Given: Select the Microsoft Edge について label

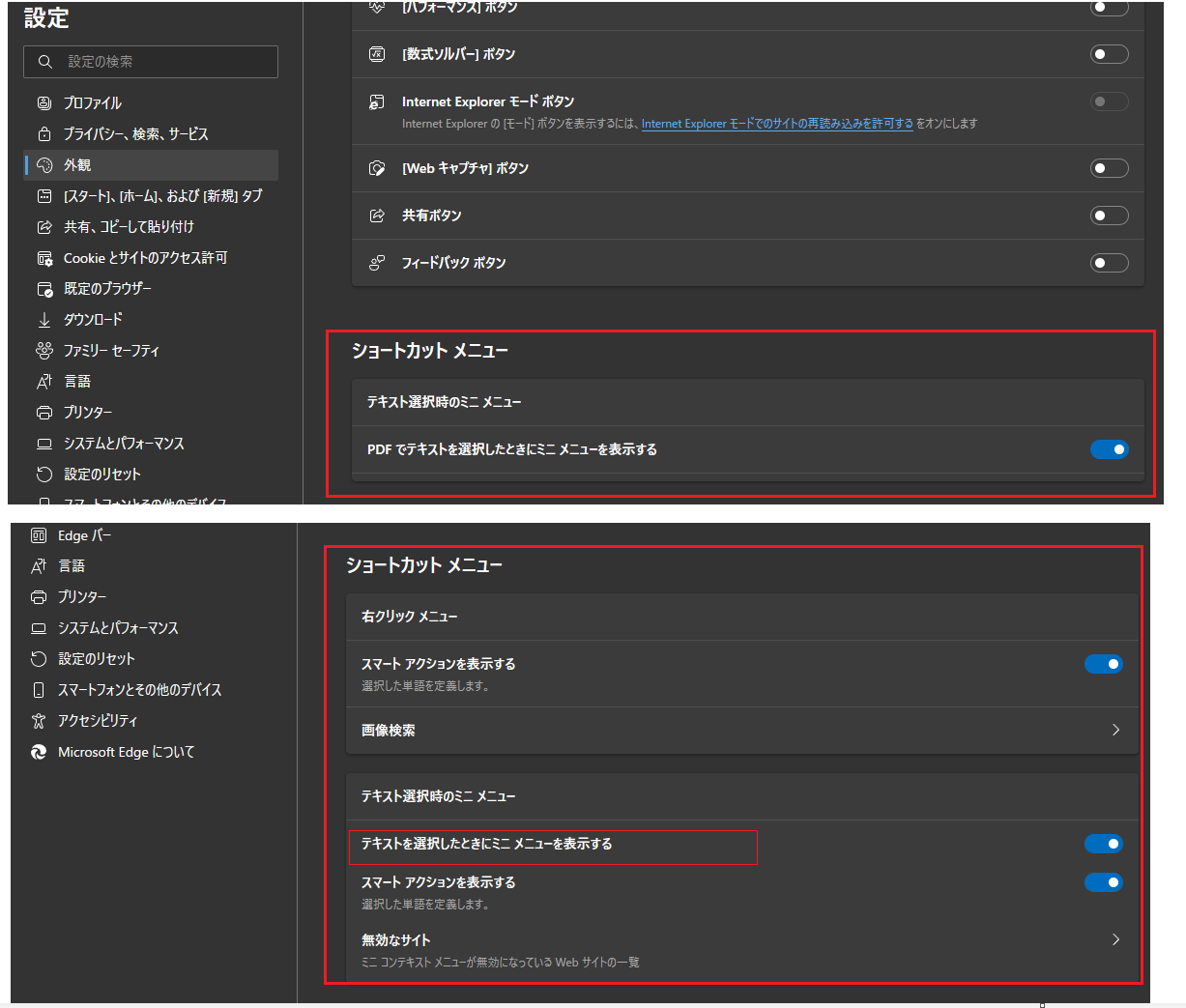Looking at the screenshot, I should [x=127, y=752].
